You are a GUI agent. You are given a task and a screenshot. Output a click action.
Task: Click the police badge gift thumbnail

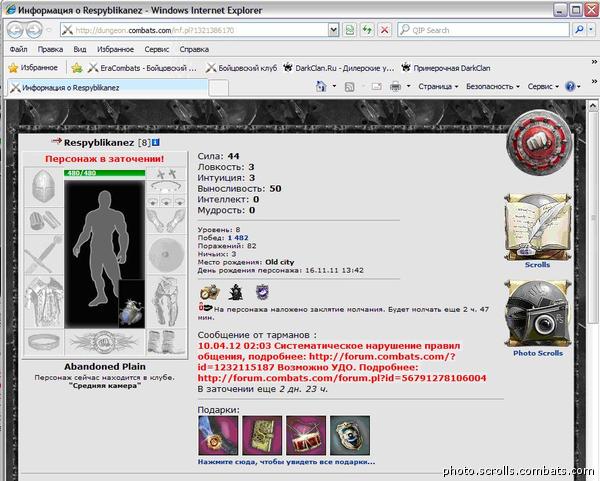pos(350,435)
